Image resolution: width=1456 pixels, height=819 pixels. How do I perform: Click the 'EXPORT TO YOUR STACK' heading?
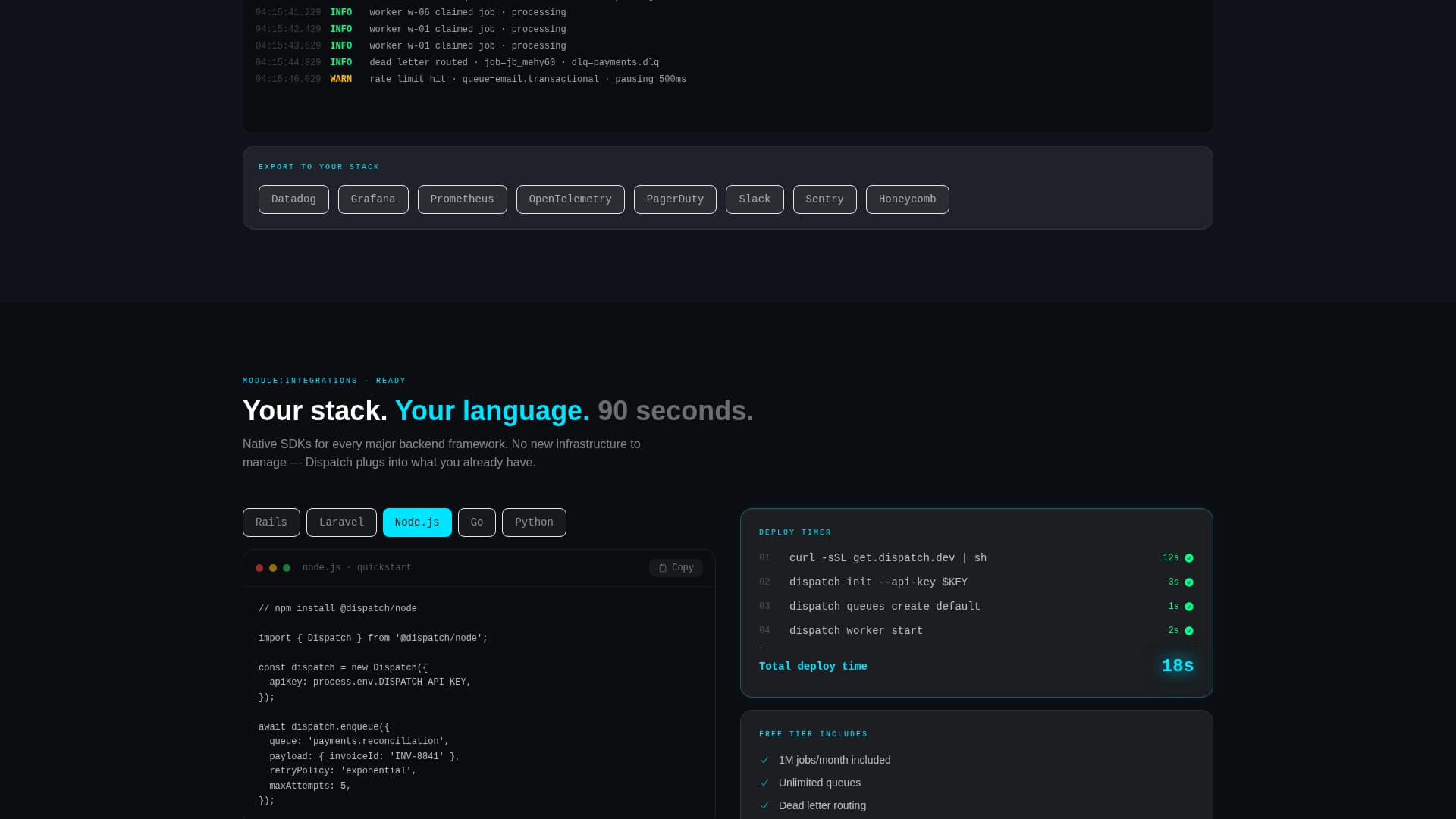click(318, 167)
